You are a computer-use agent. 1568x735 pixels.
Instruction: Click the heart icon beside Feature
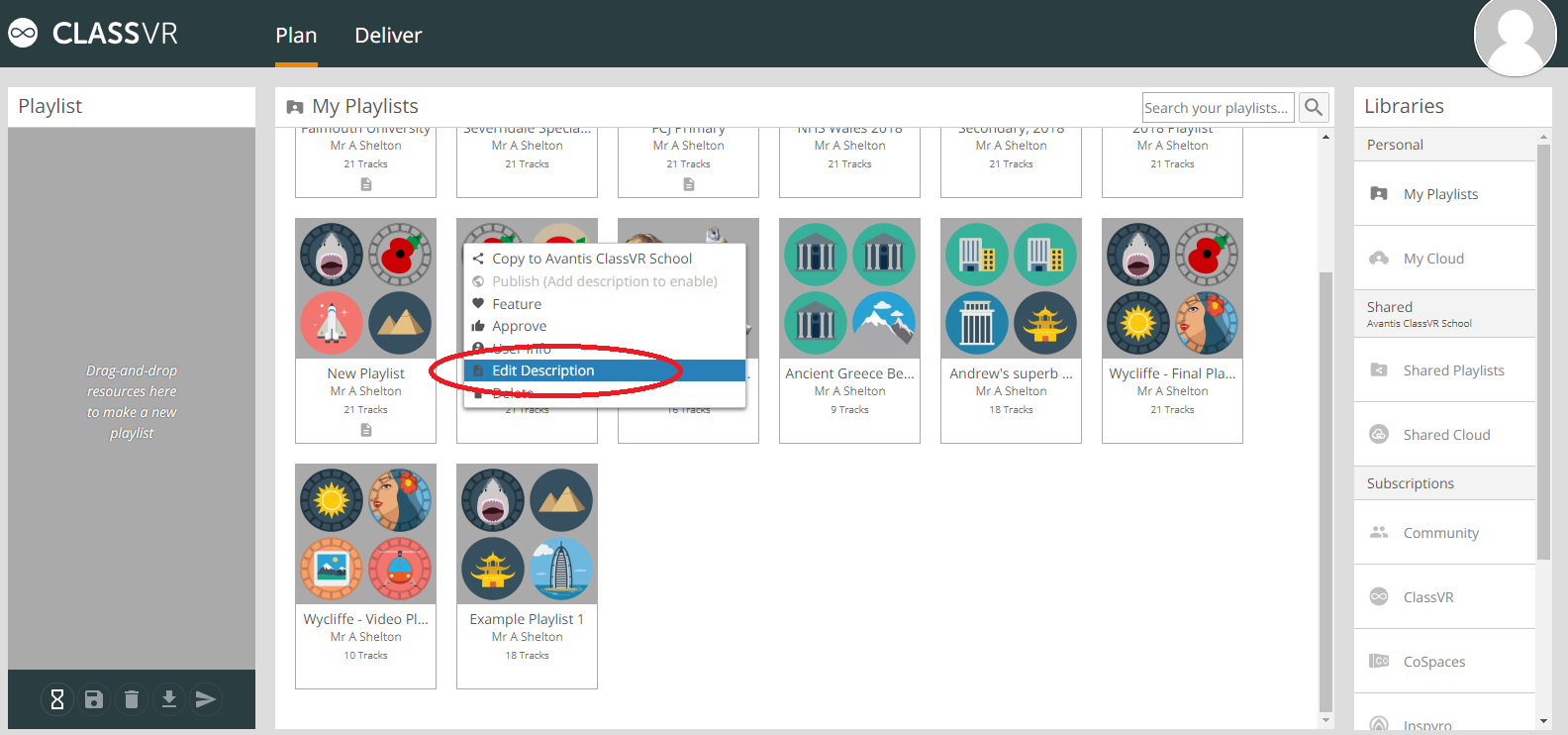pyautogui.click(x=478, y=303)
